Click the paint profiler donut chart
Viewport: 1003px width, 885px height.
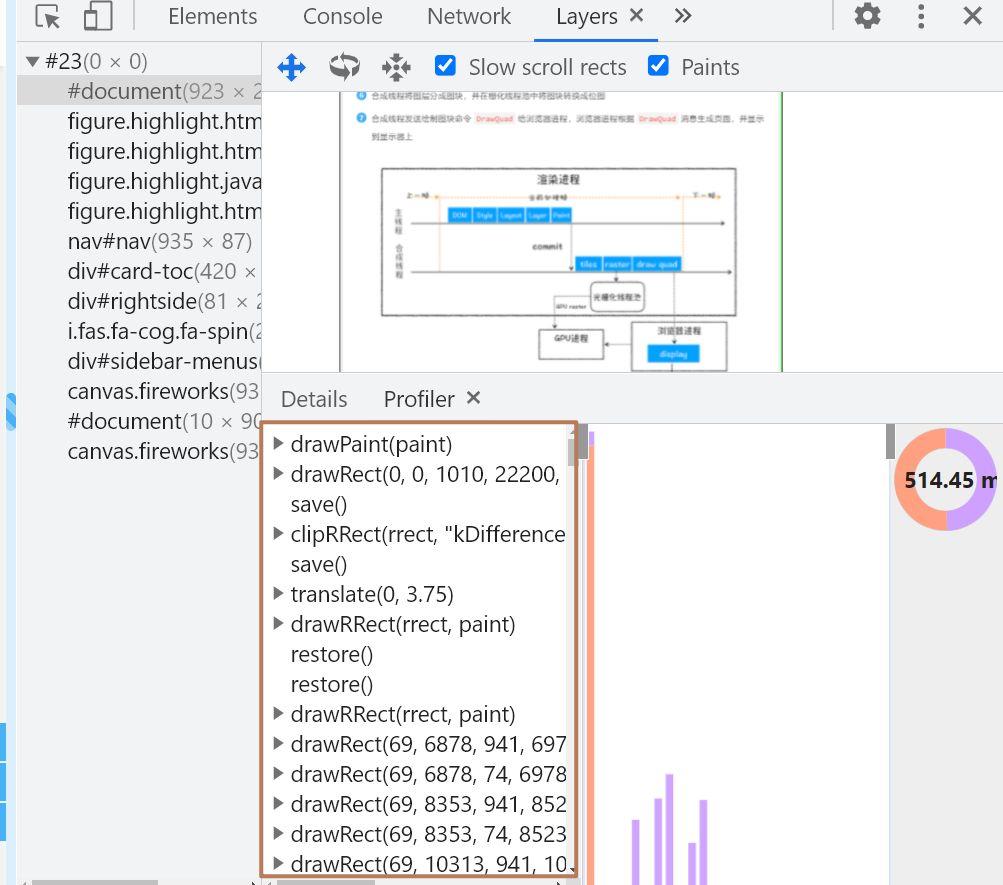click(x=945, y=480)
